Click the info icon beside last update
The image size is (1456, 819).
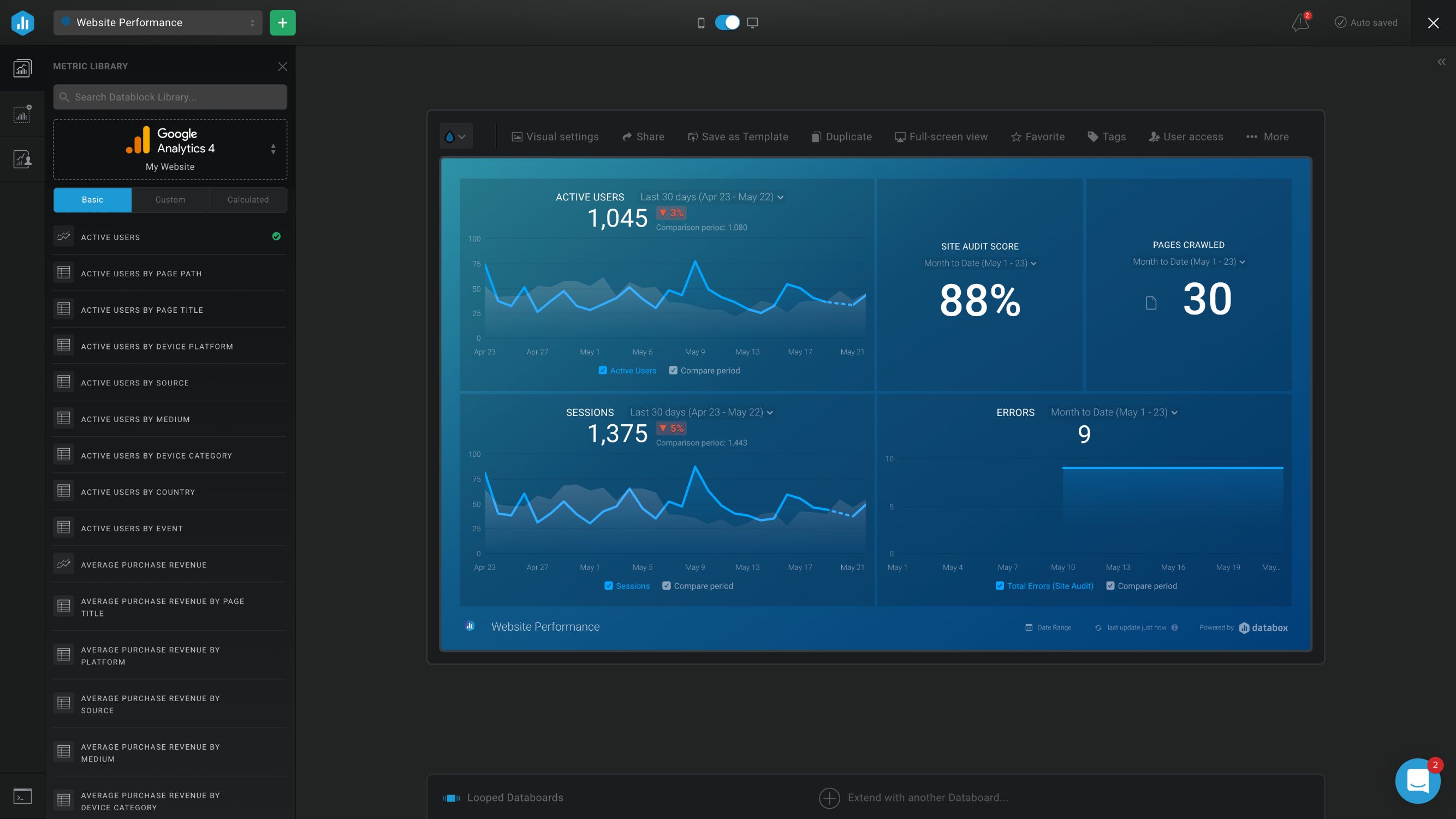click(1174, 627)
